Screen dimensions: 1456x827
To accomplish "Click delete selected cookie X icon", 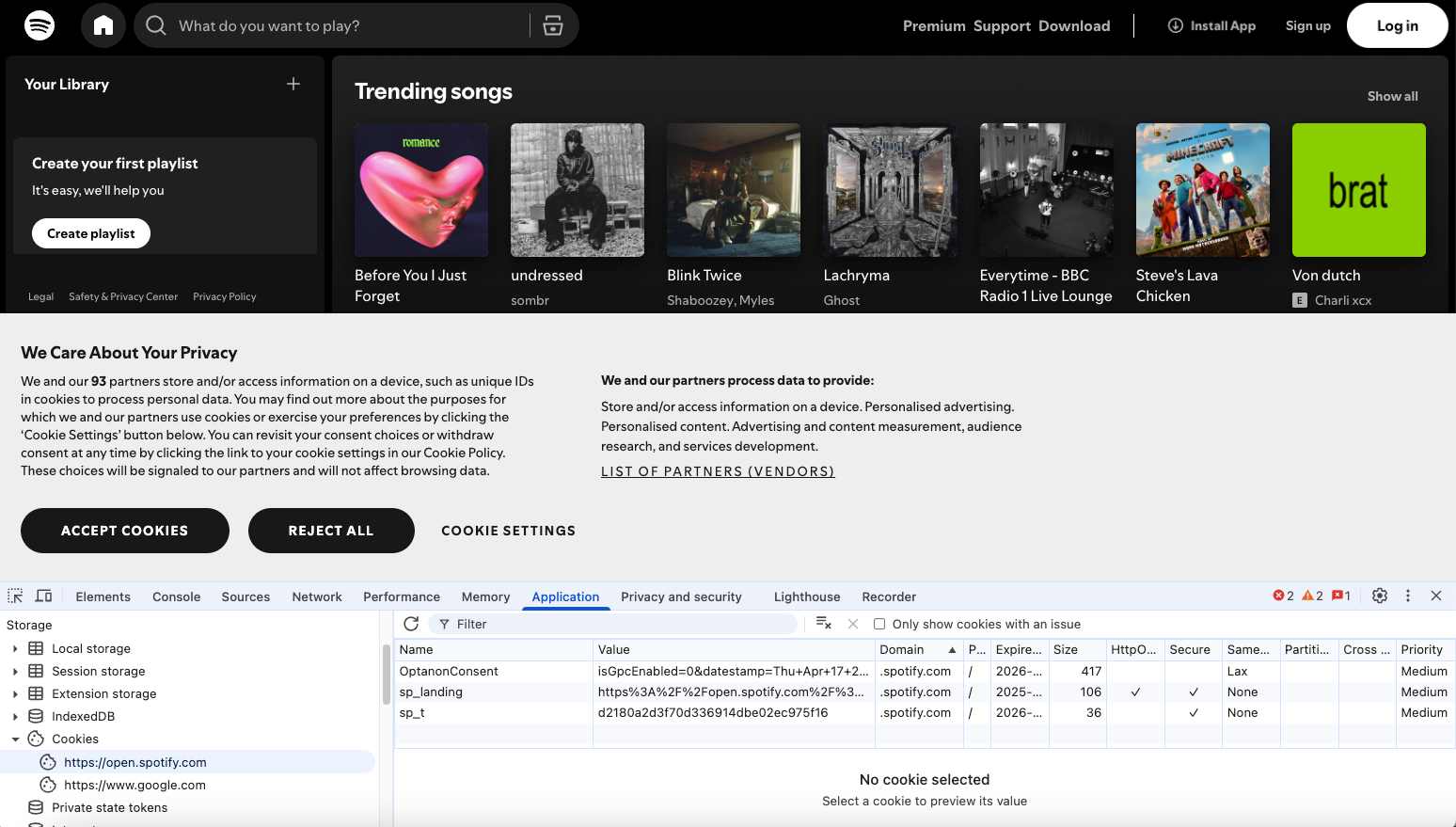I will [853, 624].
